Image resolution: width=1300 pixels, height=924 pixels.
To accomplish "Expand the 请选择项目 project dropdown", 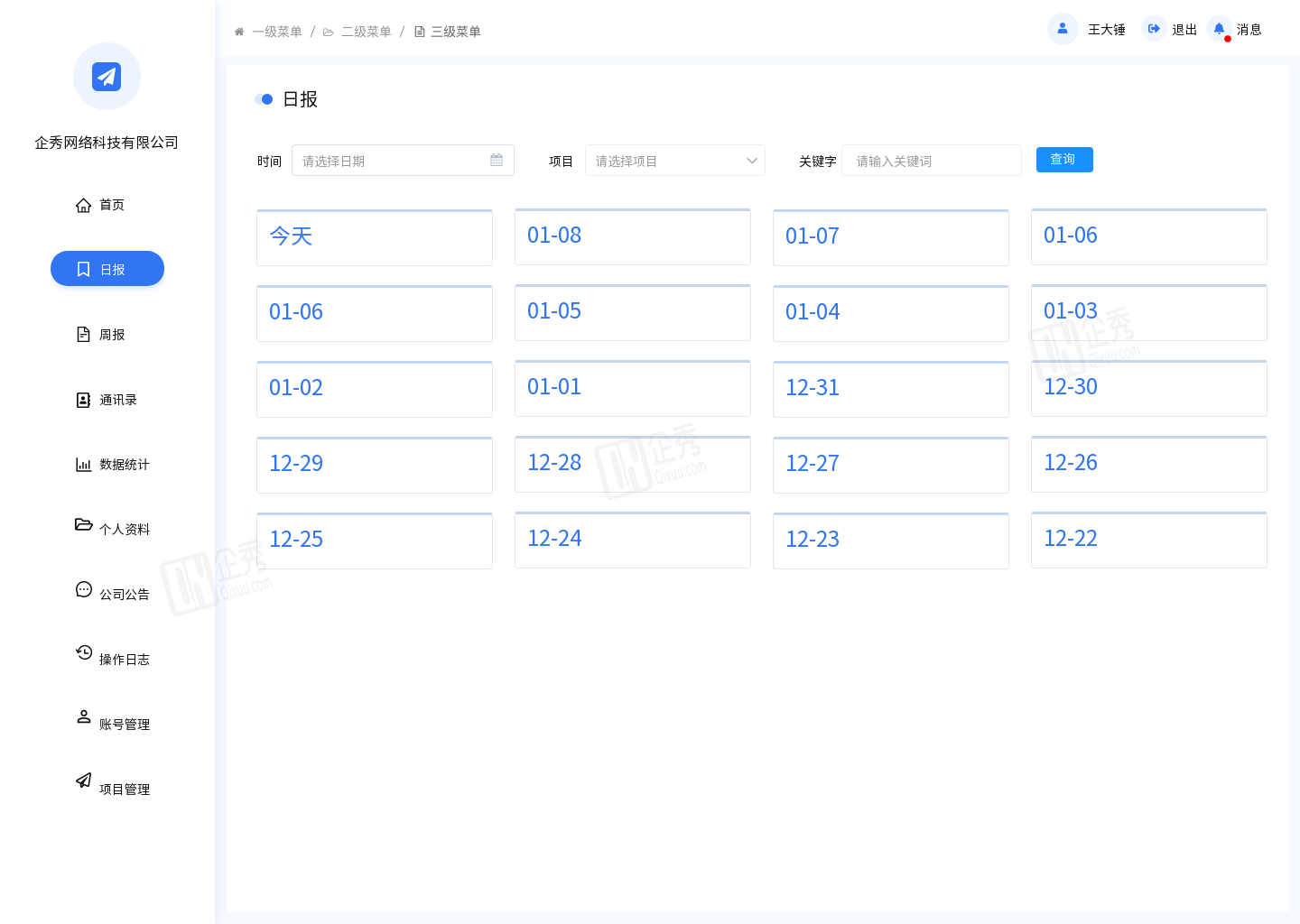I will tap(674, 161).
